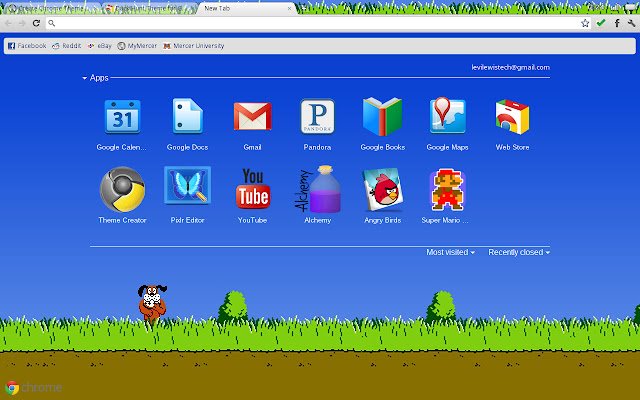Launch the Angry Birds app
The width and height of the screenshot is (640, 400).
point(382,189)
